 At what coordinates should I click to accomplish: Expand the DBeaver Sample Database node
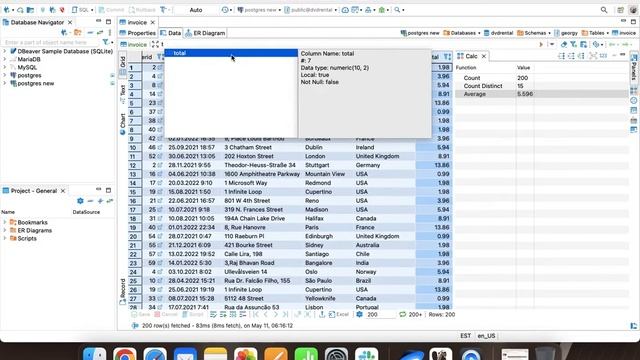point(5,51)
